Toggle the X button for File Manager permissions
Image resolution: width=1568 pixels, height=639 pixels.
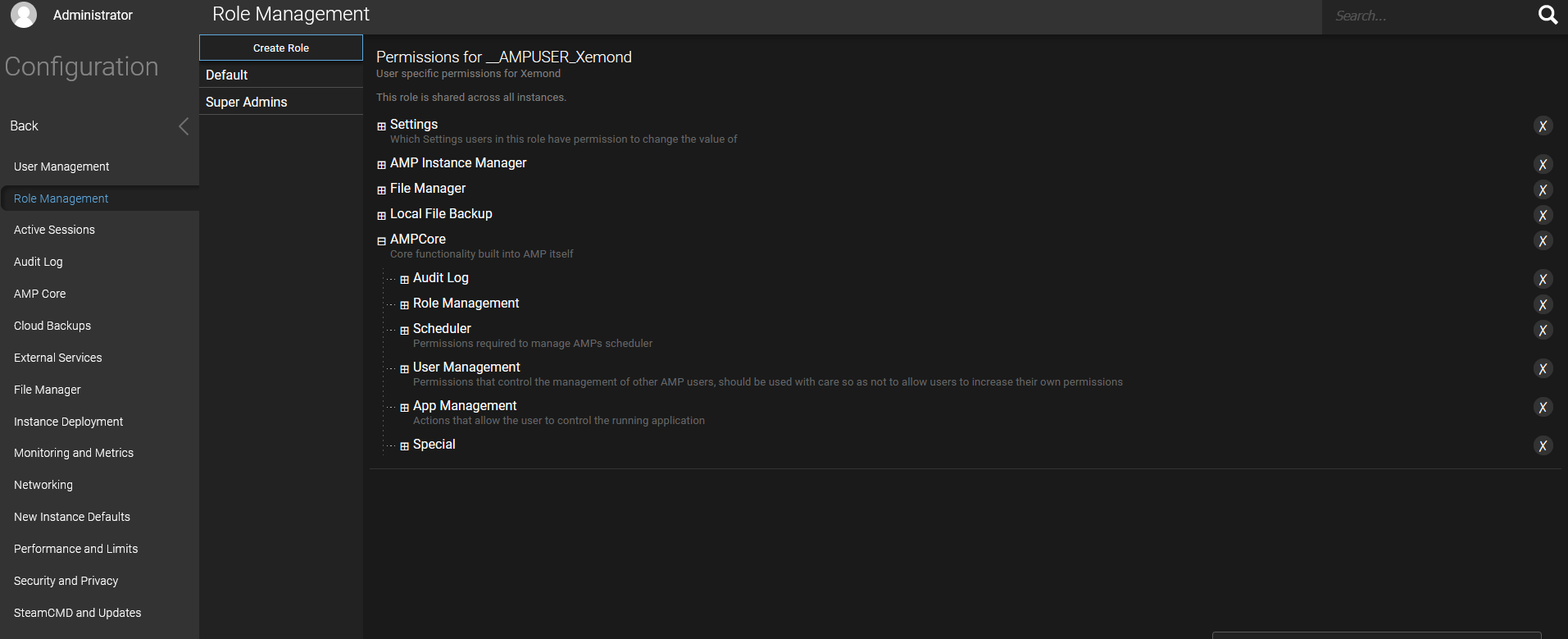(x=1543, y=189)
